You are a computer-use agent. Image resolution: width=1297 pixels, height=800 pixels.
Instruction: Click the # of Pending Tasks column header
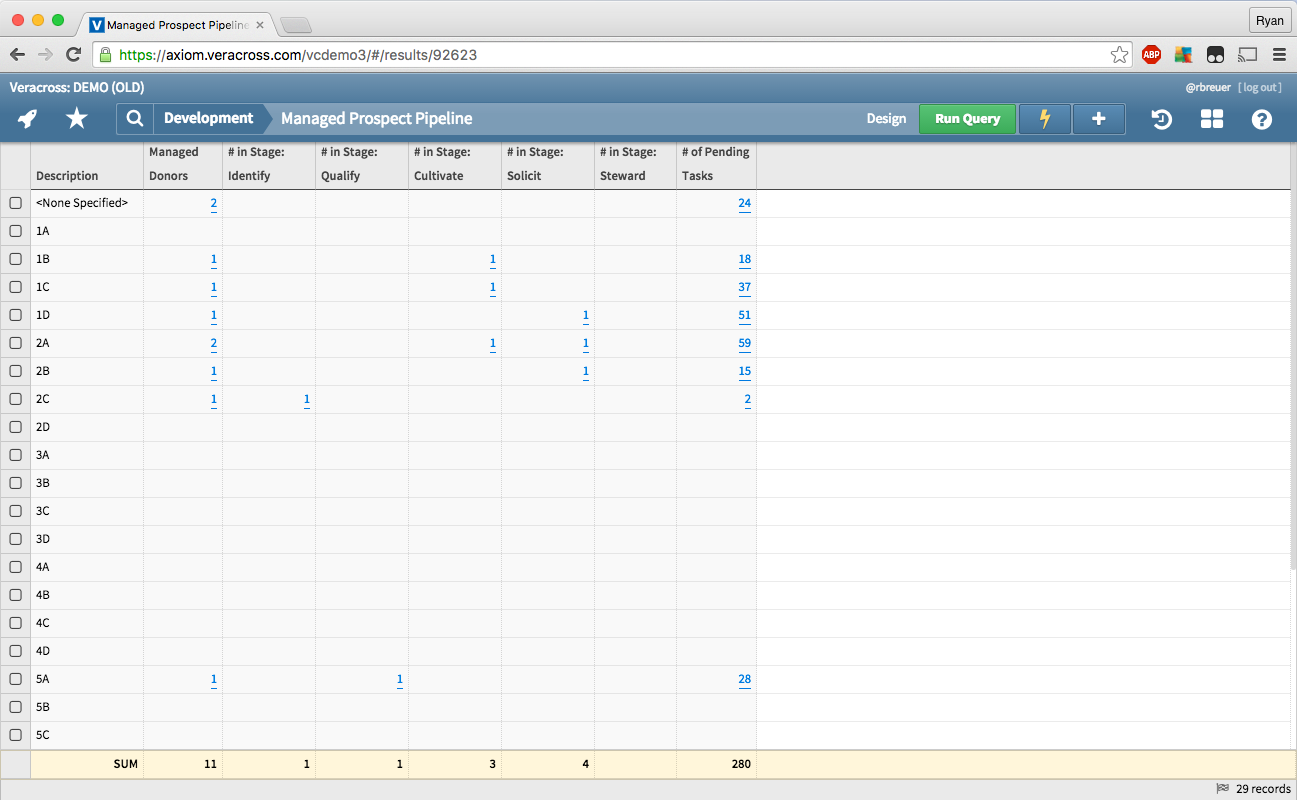(716, 164)
